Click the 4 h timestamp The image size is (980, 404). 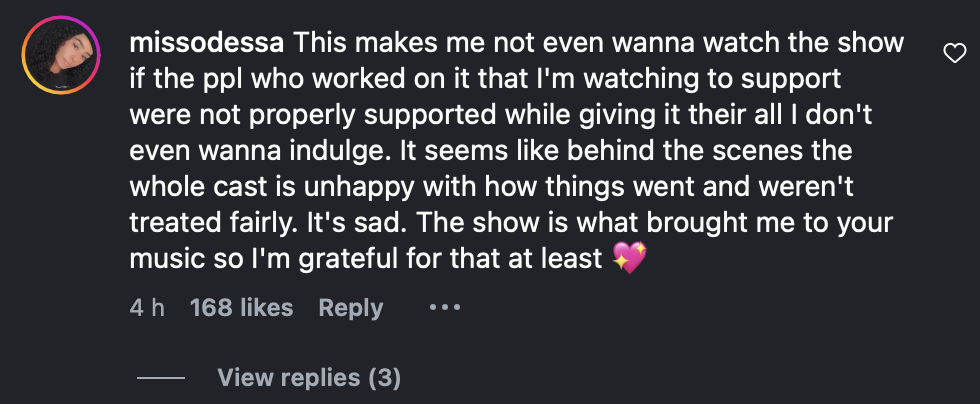click(146, 308)
